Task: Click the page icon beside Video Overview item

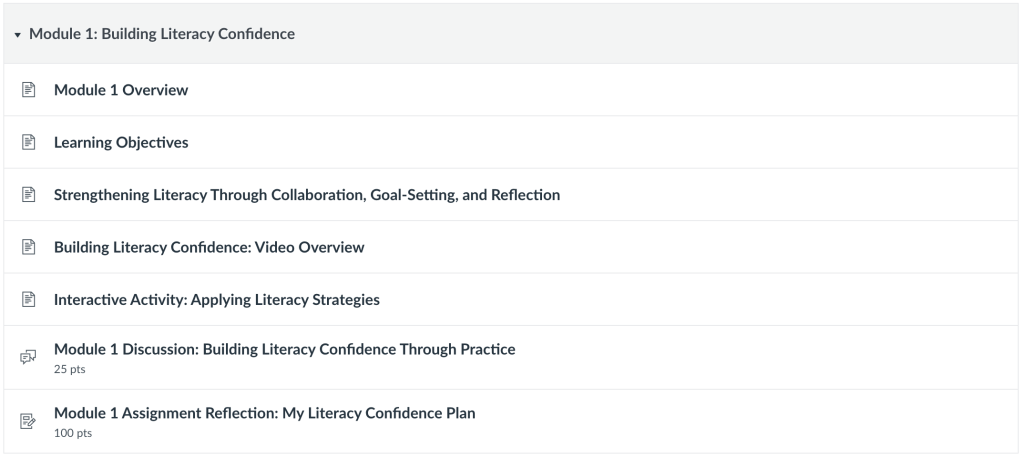Action: tap(28, 246)
